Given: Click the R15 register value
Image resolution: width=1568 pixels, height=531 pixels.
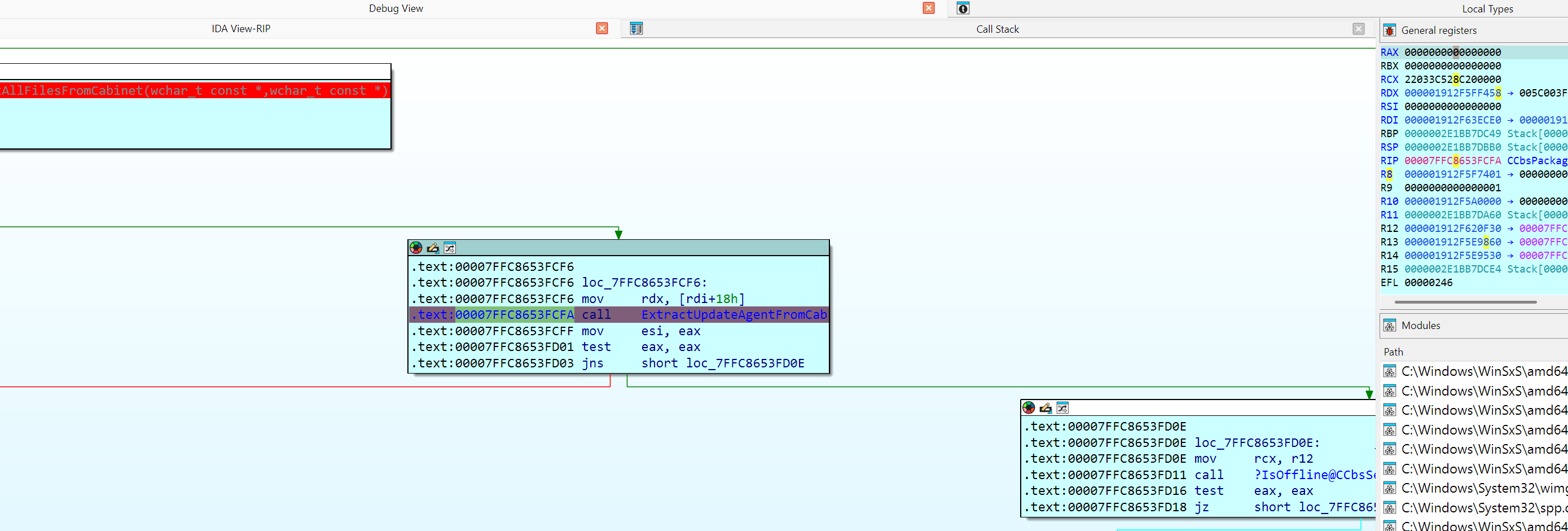Looking at the screenshot, I should pyautogui.click(x=1452, y=269).
